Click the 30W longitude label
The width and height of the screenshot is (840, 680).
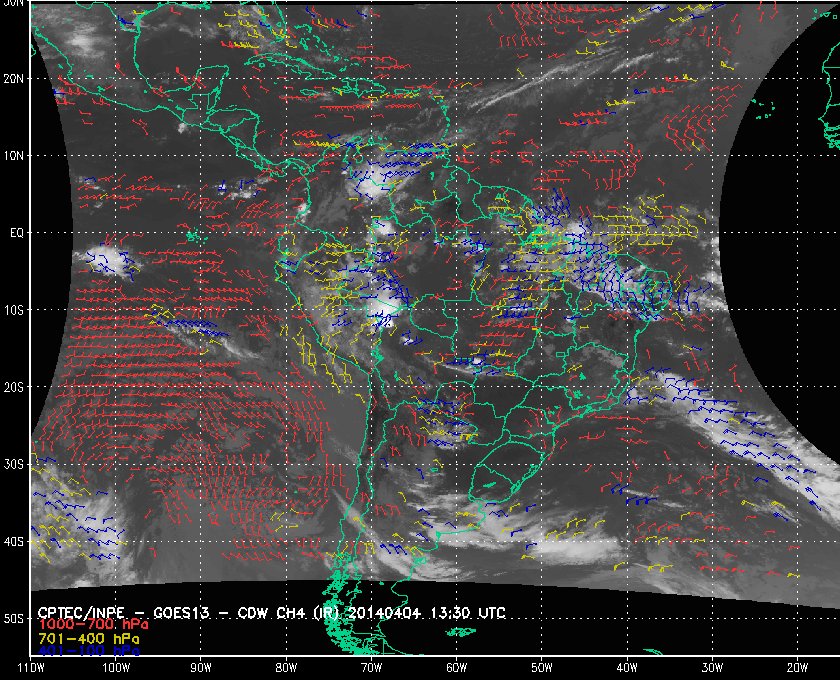tap(712, 668)
